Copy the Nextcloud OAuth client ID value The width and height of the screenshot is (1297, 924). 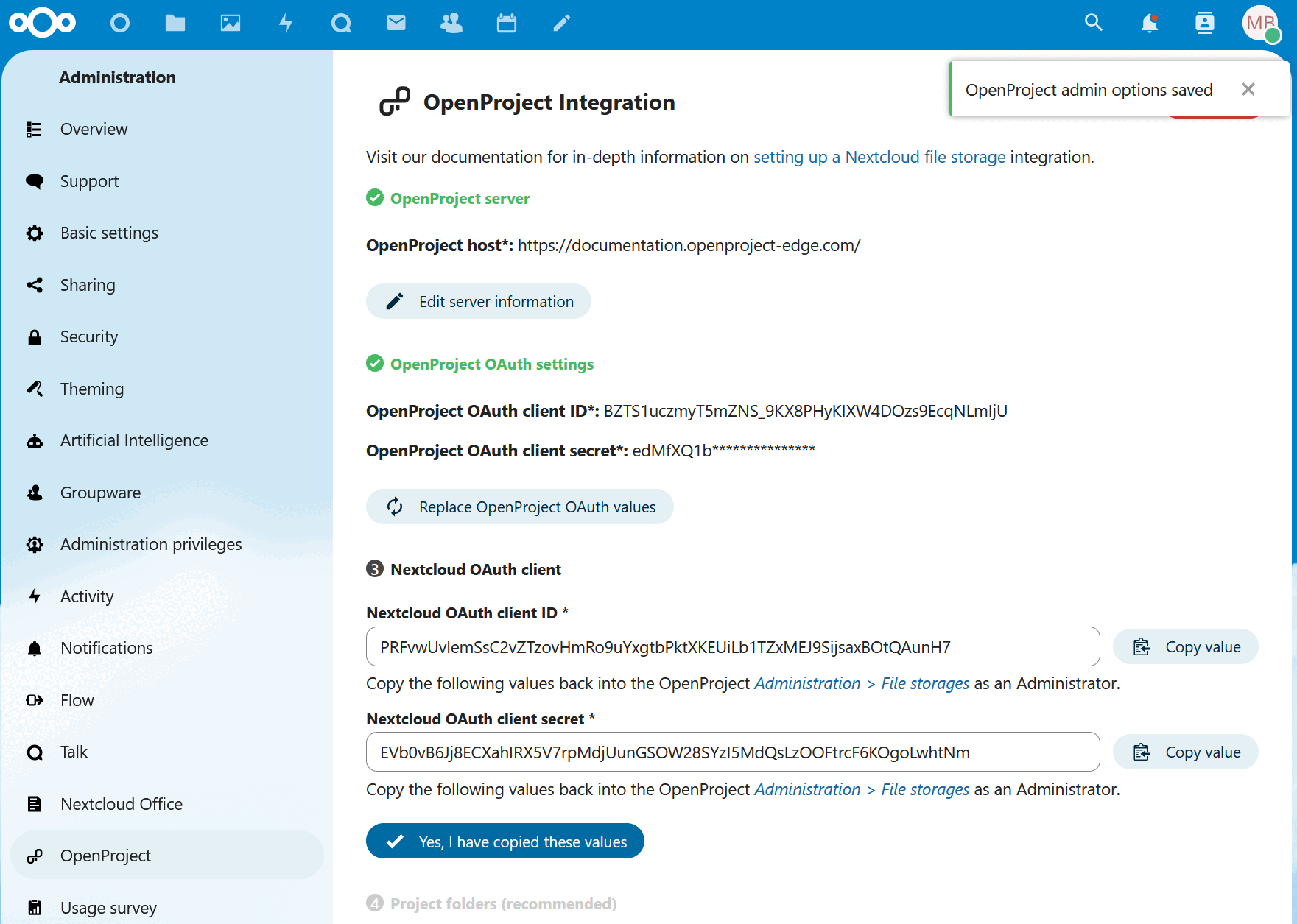coord(1185,646)
